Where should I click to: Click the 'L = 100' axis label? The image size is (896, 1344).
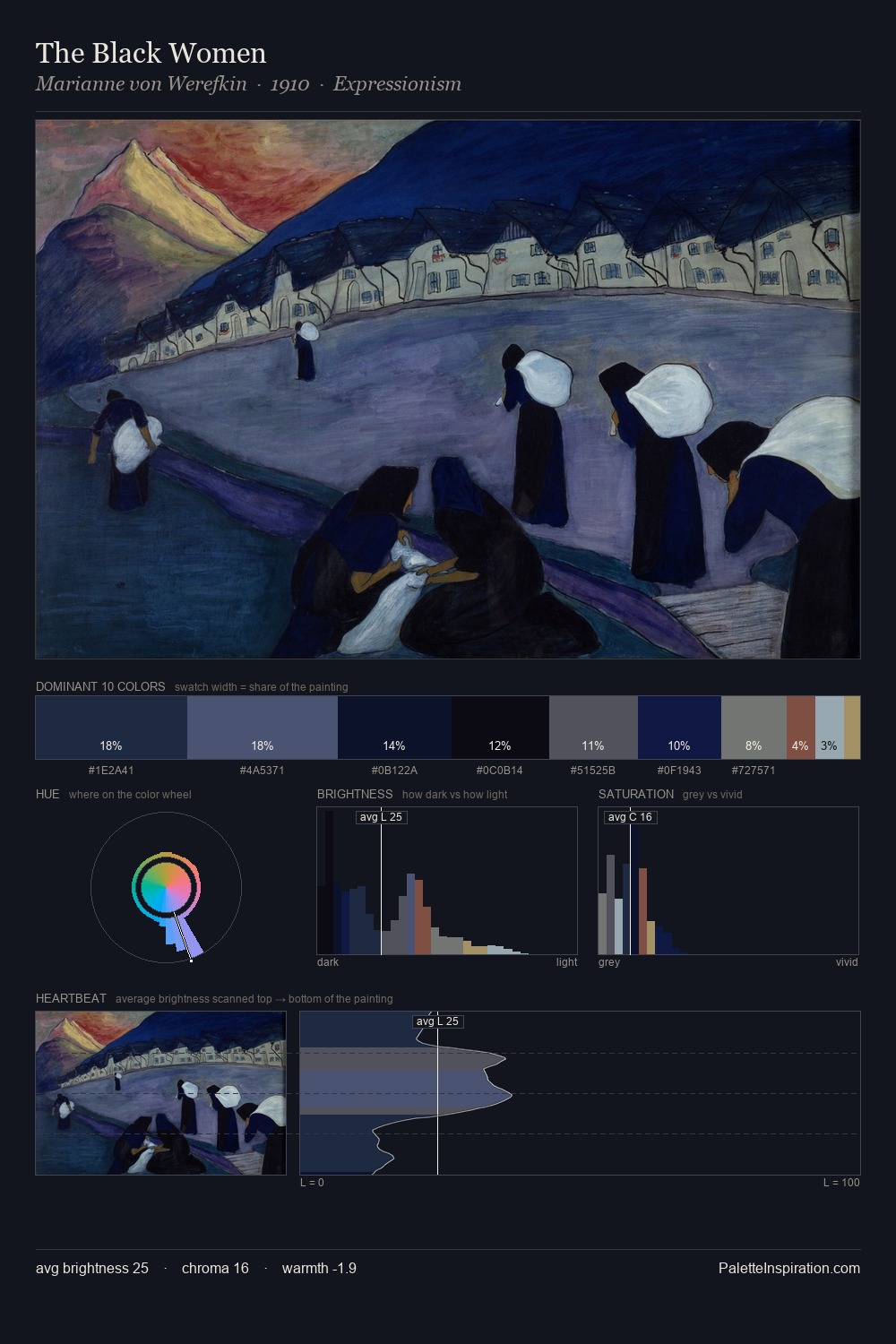(841, 1182)
